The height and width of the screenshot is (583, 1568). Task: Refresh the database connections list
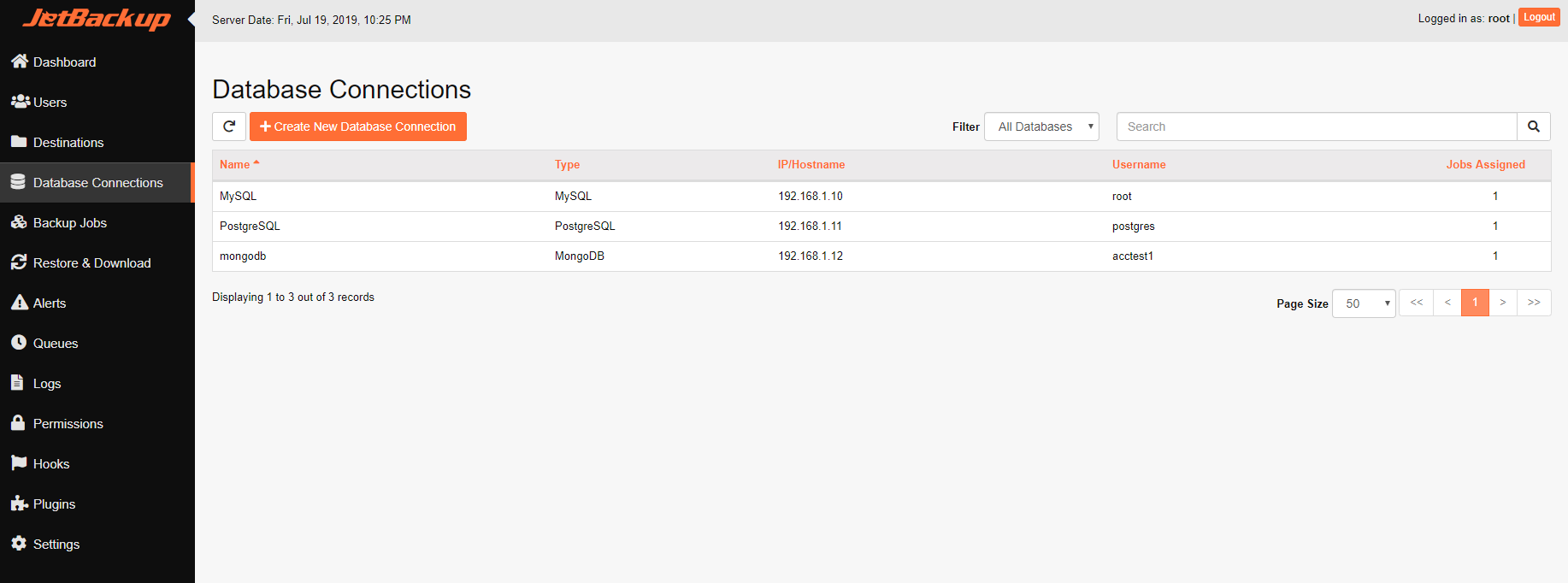[229, 127]
